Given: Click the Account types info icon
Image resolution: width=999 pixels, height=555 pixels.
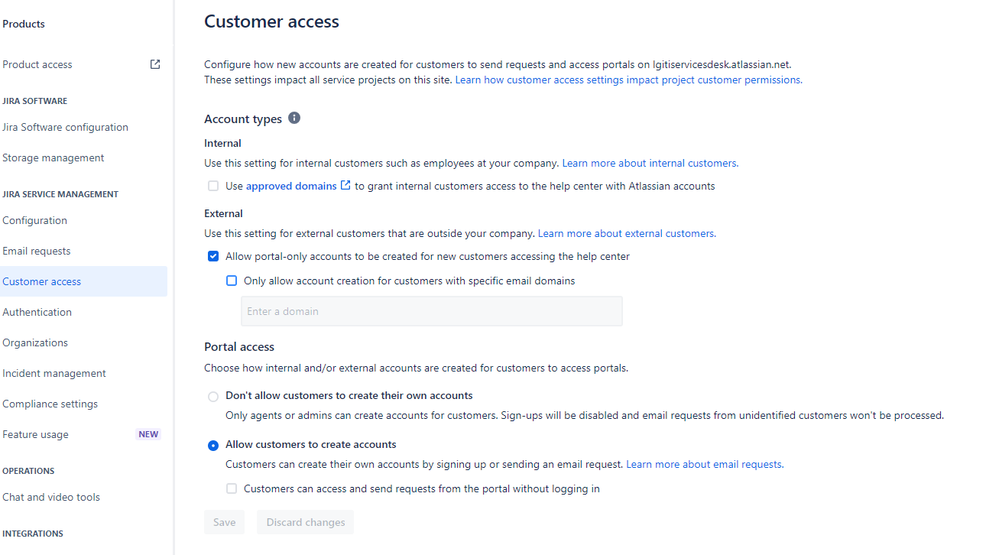Looking at the screenshot, I should 294,118.
